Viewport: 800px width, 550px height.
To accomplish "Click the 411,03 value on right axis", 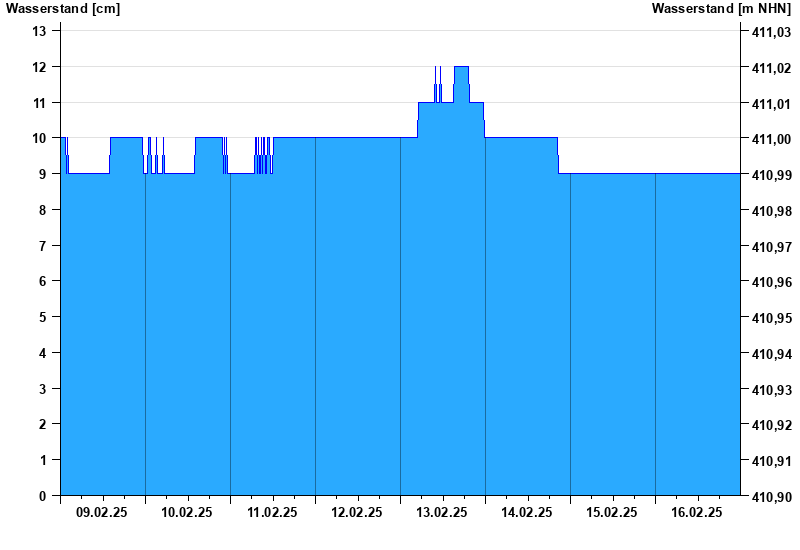I will tap(771, 32).
